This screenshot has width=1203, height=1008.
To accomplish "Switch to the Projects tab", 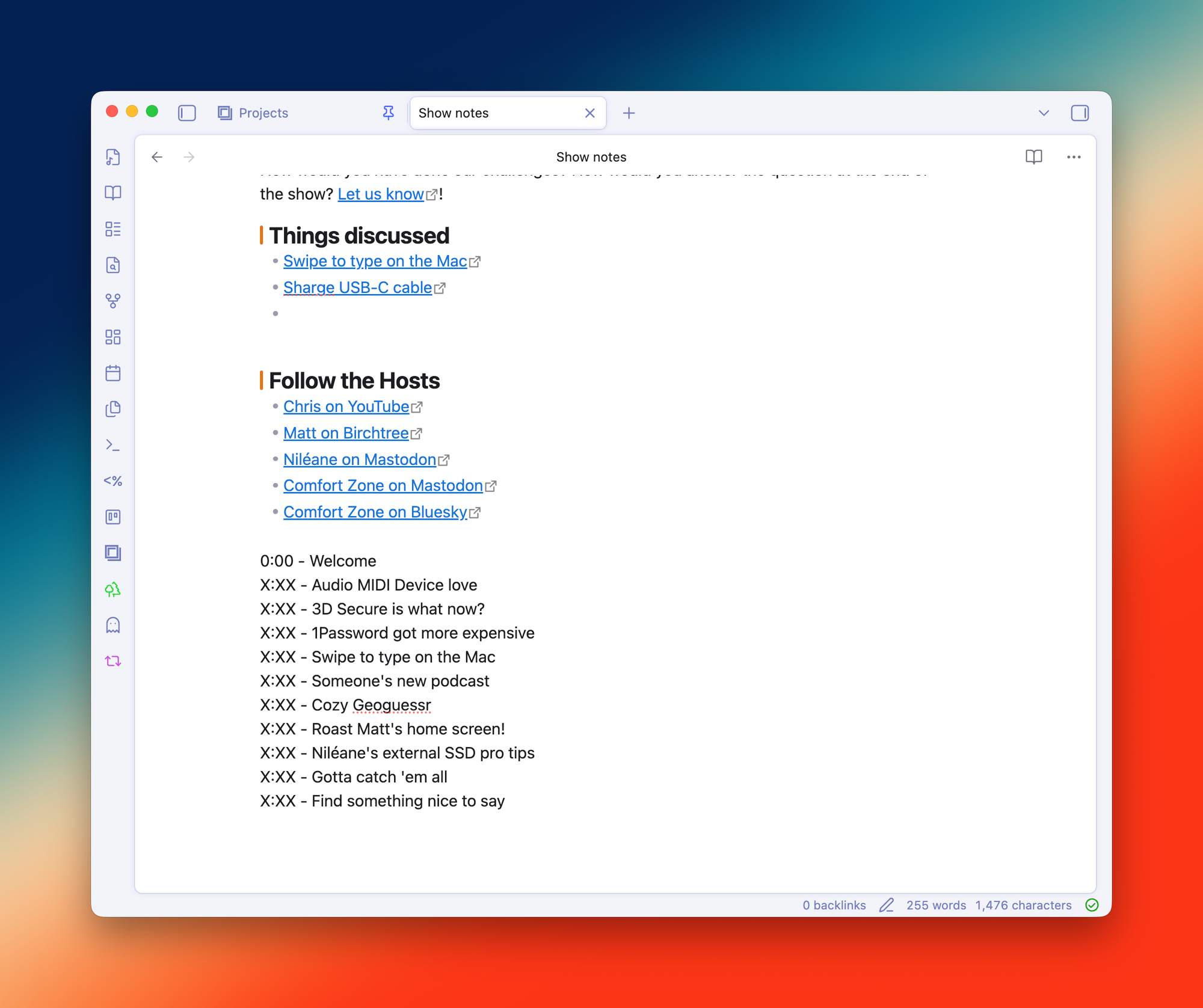I will tap(263, 113).
